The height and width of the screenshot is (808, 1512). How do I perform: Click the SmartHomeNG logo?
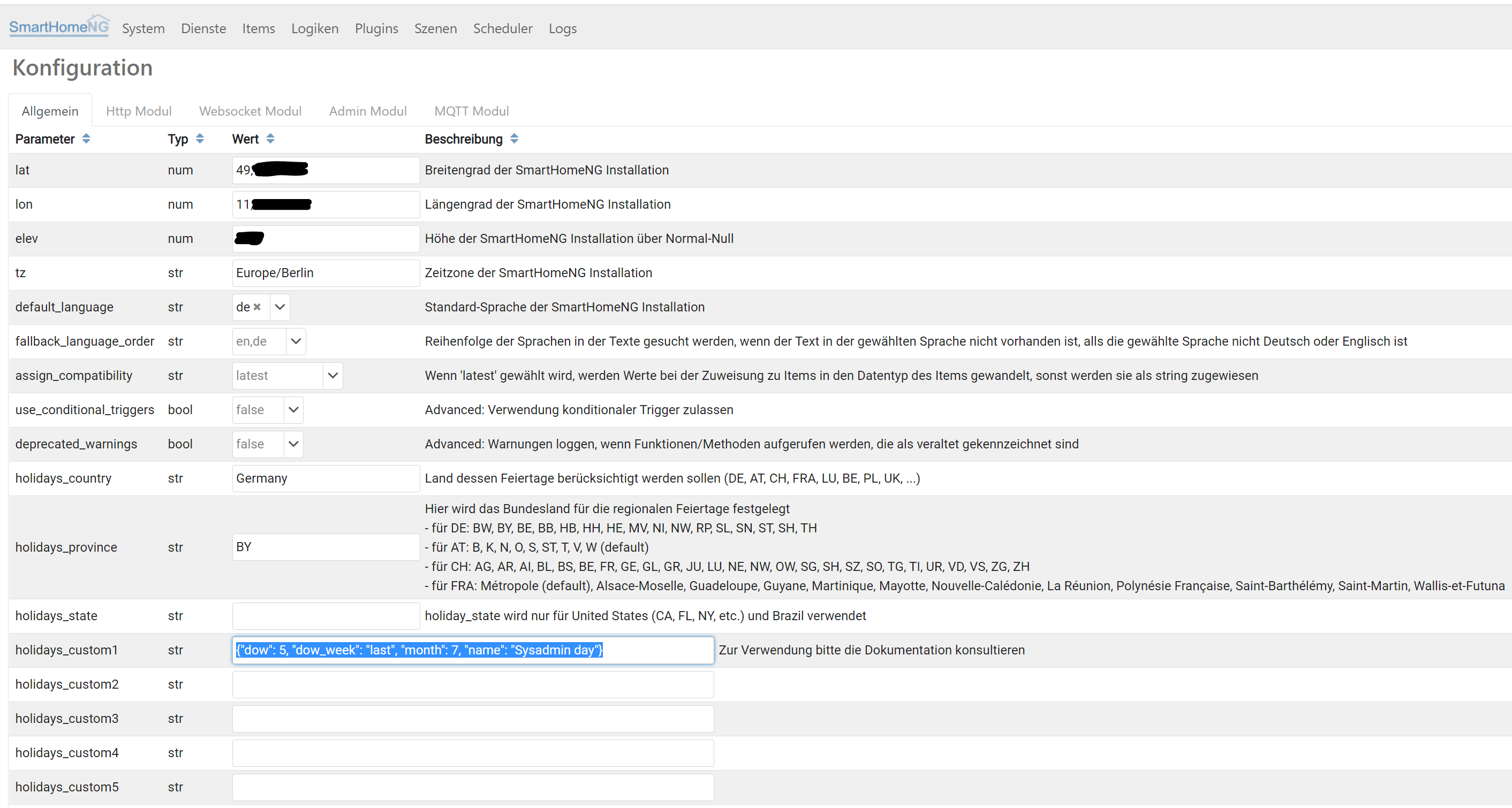[x=59, y=25]
